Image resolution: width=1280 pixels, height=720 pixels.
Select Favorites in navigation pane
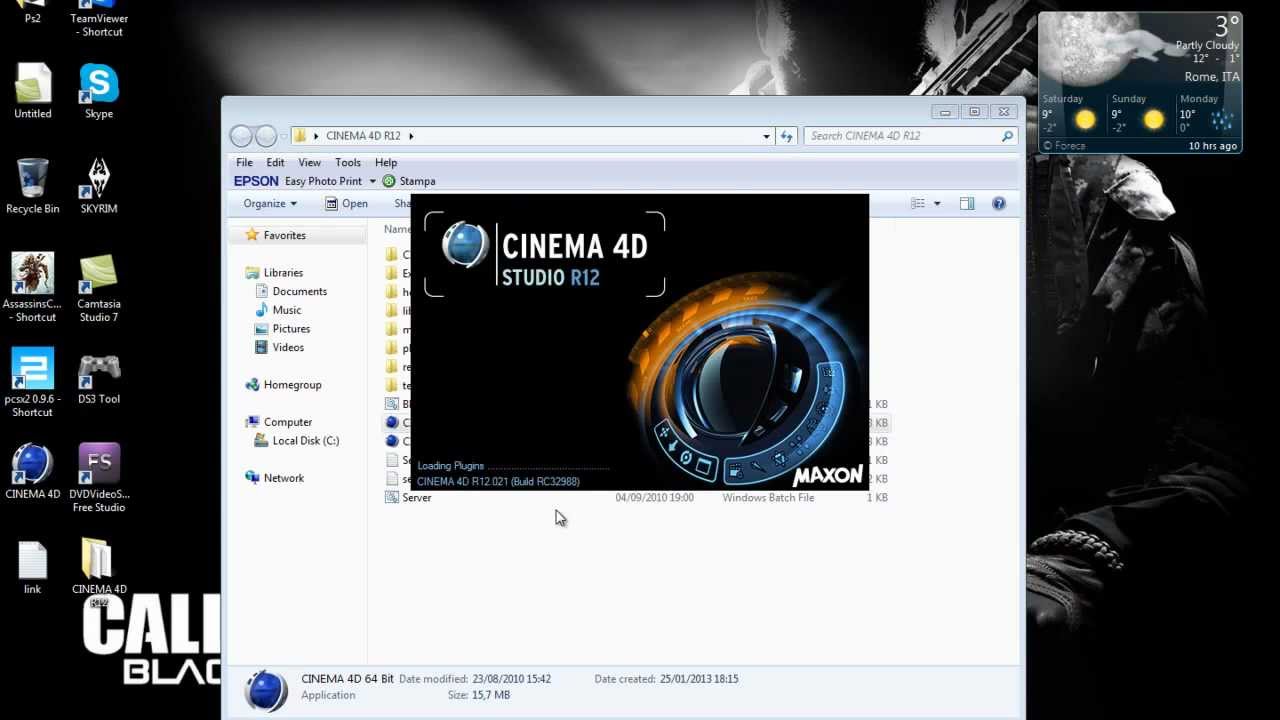pyautogui.click(x=284, y=235)
